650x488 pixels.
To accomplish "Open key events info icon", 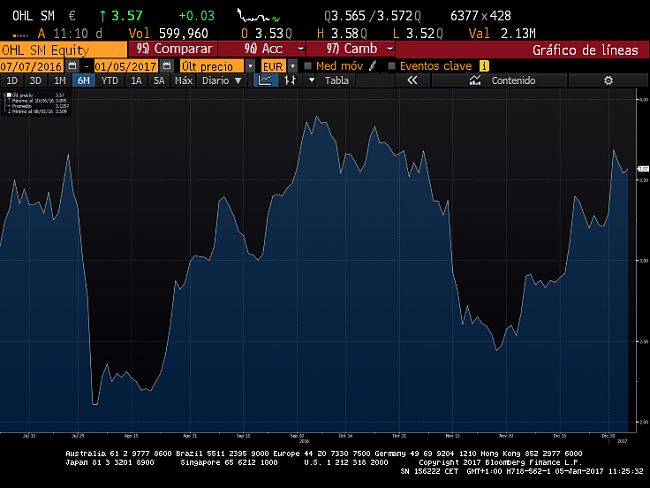I will (x=484, y=66).
